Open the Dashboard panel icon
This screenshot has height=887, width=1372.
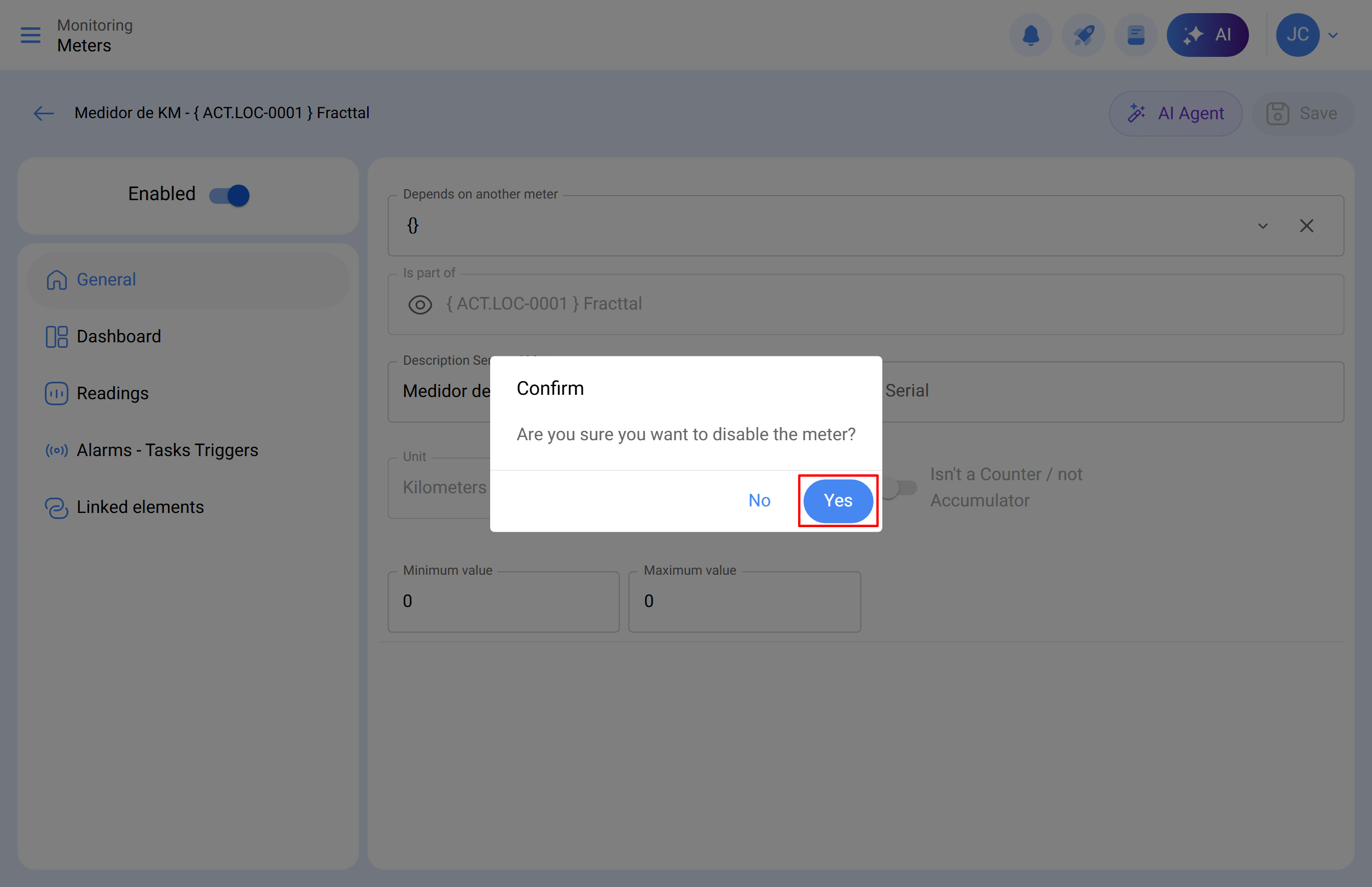[x=56, y=336]
